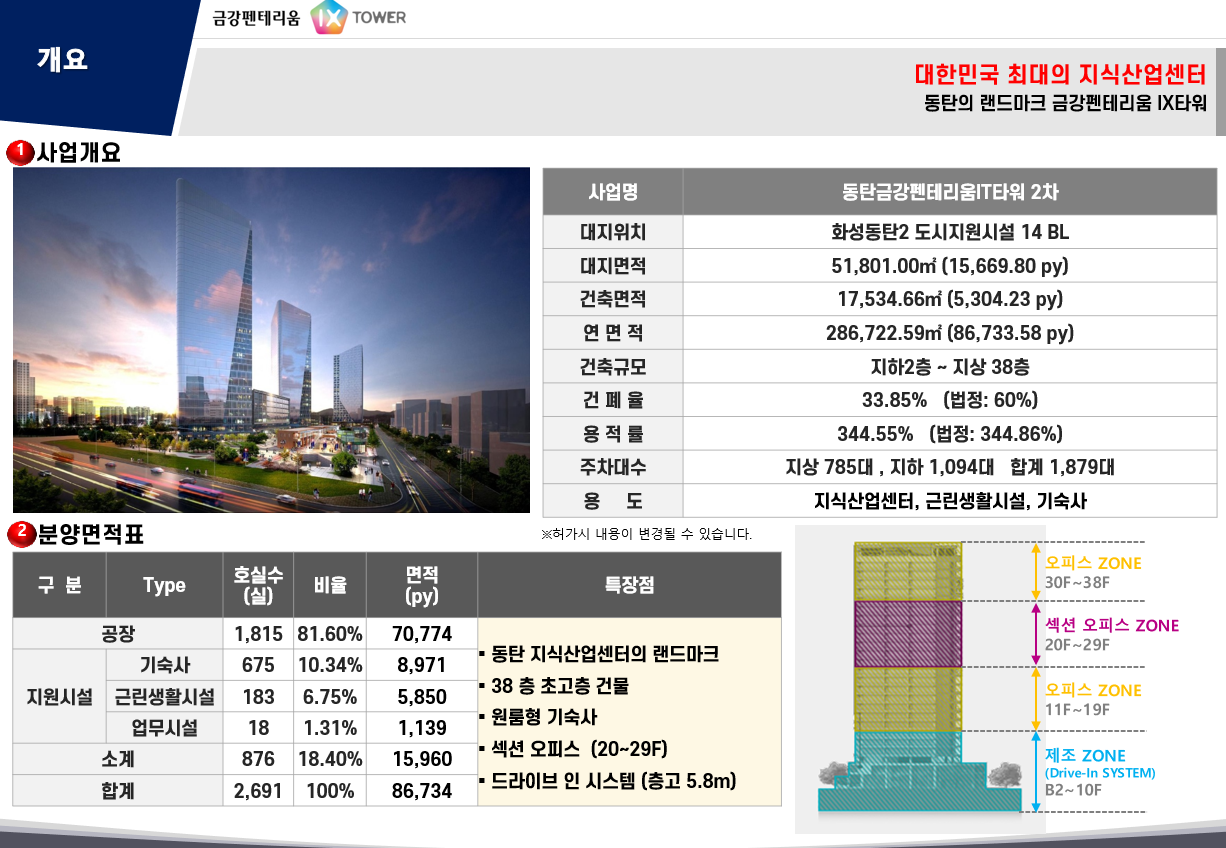Click the 오피스 ZONE 30F~38F label
Screen dimensions: 1226x848
[x=1093, y=572]
